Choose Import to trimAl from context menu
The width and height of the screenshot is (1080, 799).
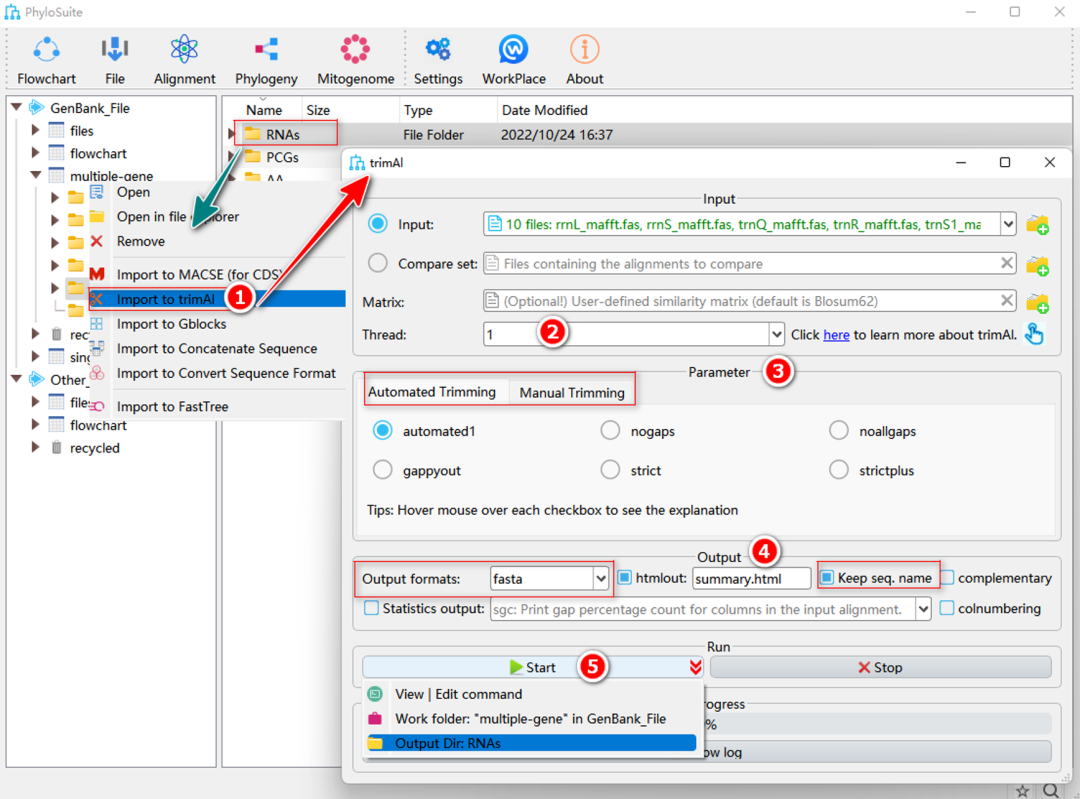[x=217, y=299]
